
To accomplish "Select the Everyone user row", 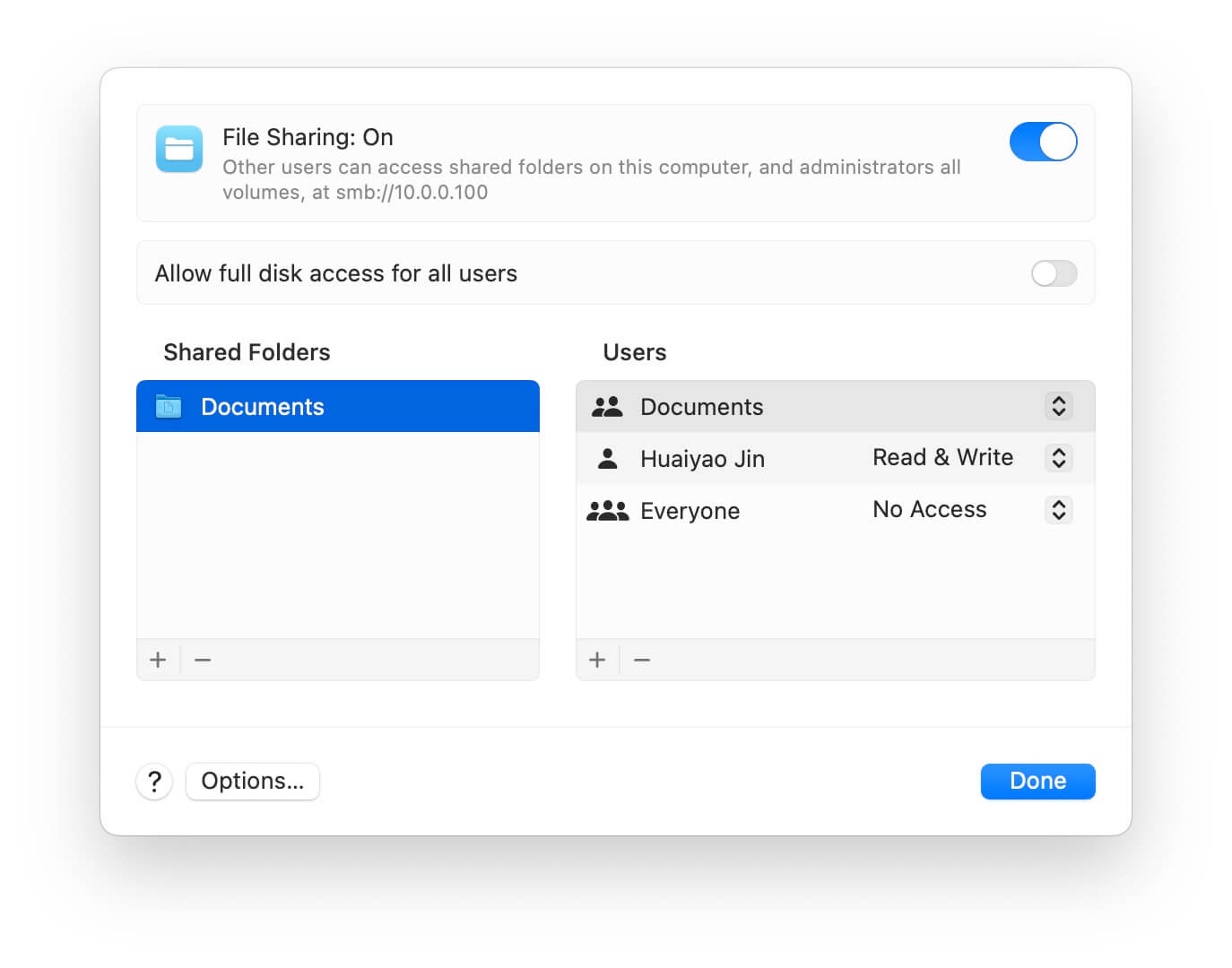I will coord(836,510).
